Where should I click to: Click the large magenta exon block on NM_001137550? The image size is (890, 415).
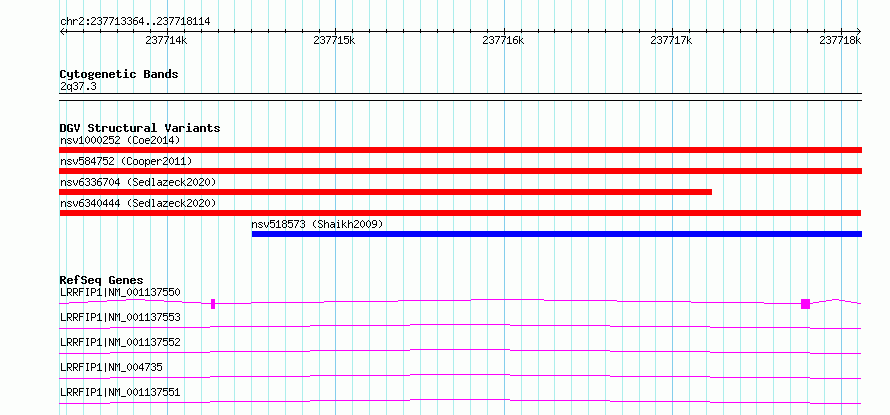(805, 304)
